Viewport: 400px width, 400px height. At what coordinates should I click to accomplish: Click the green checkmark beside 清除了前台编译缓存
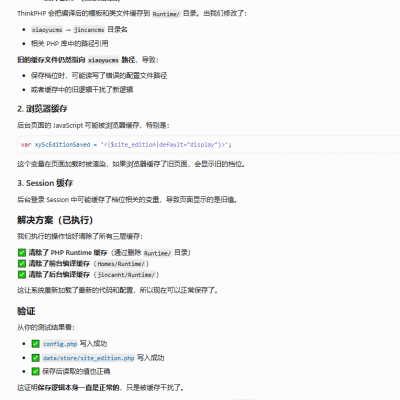(22, 263)
